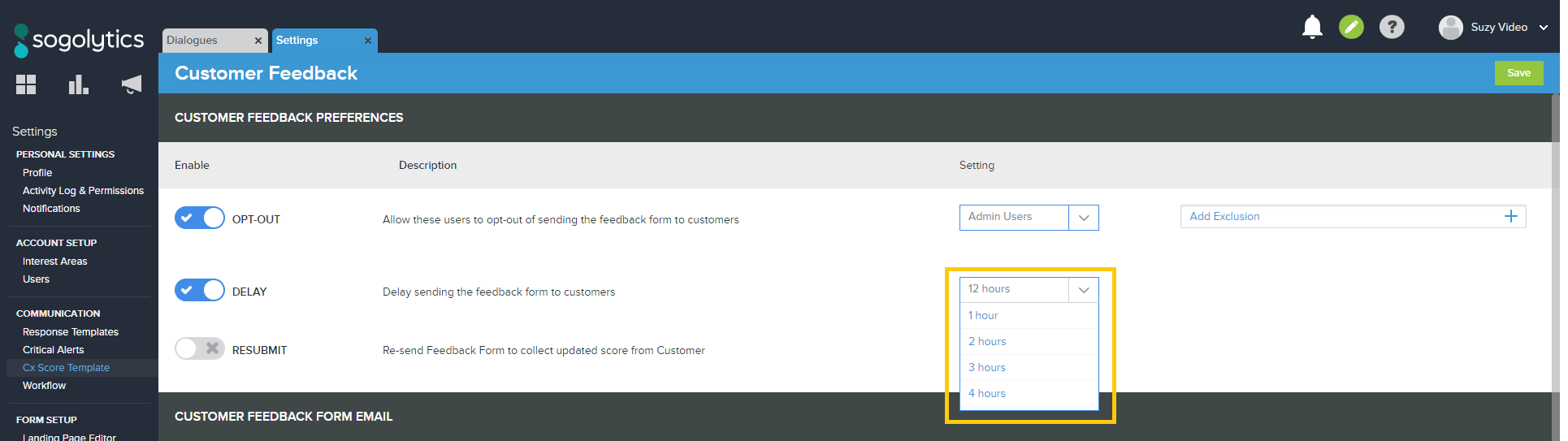Disable the OPT-OUT toggle
Screen dimensions: 1568x441
[199, 218]
